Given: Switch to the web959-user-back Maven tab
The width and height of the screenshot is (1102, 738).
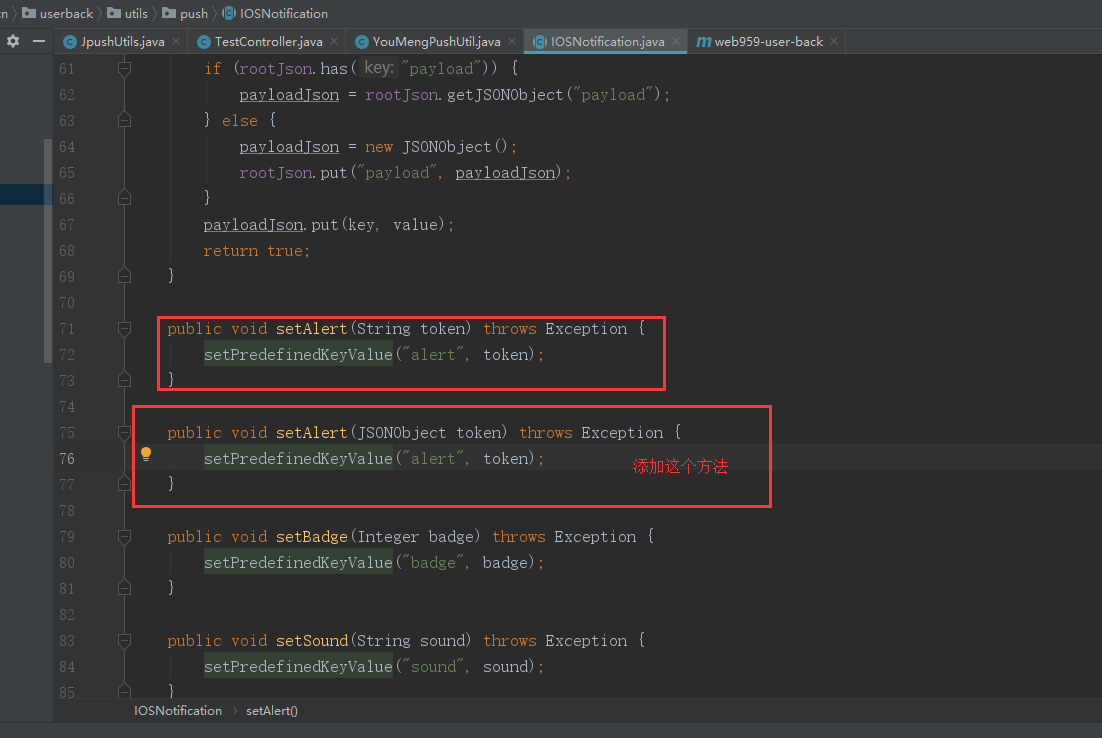Looking at the screenshot, I should click(768, 41).
